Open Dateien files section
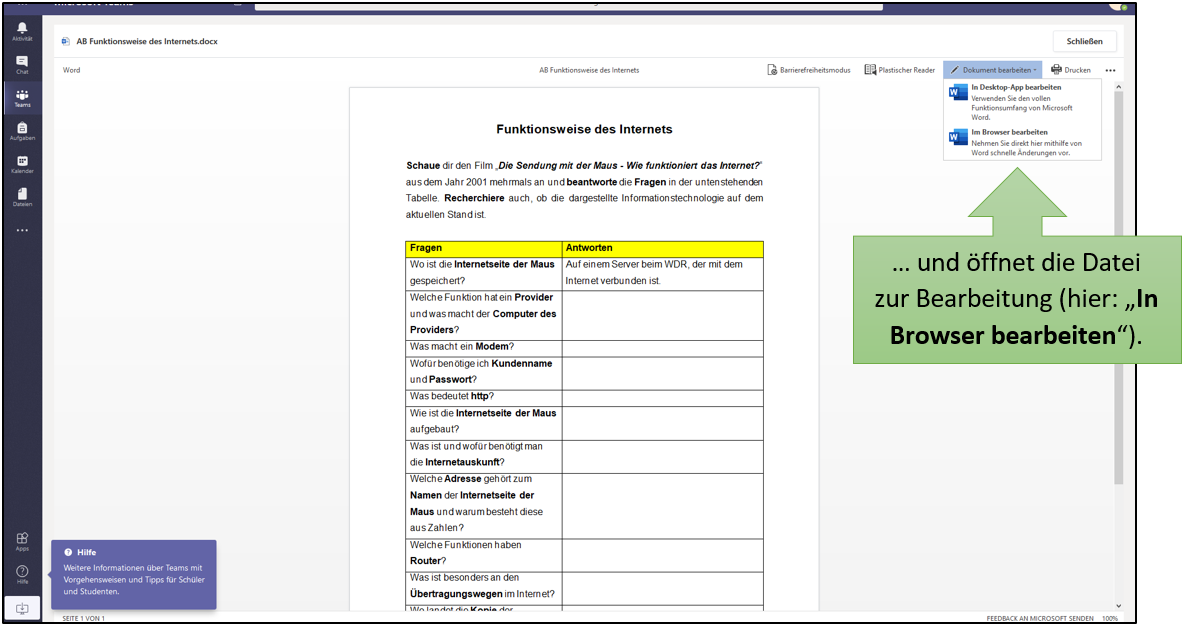The width and height of the screenshot is (1185, 627). 22,196
